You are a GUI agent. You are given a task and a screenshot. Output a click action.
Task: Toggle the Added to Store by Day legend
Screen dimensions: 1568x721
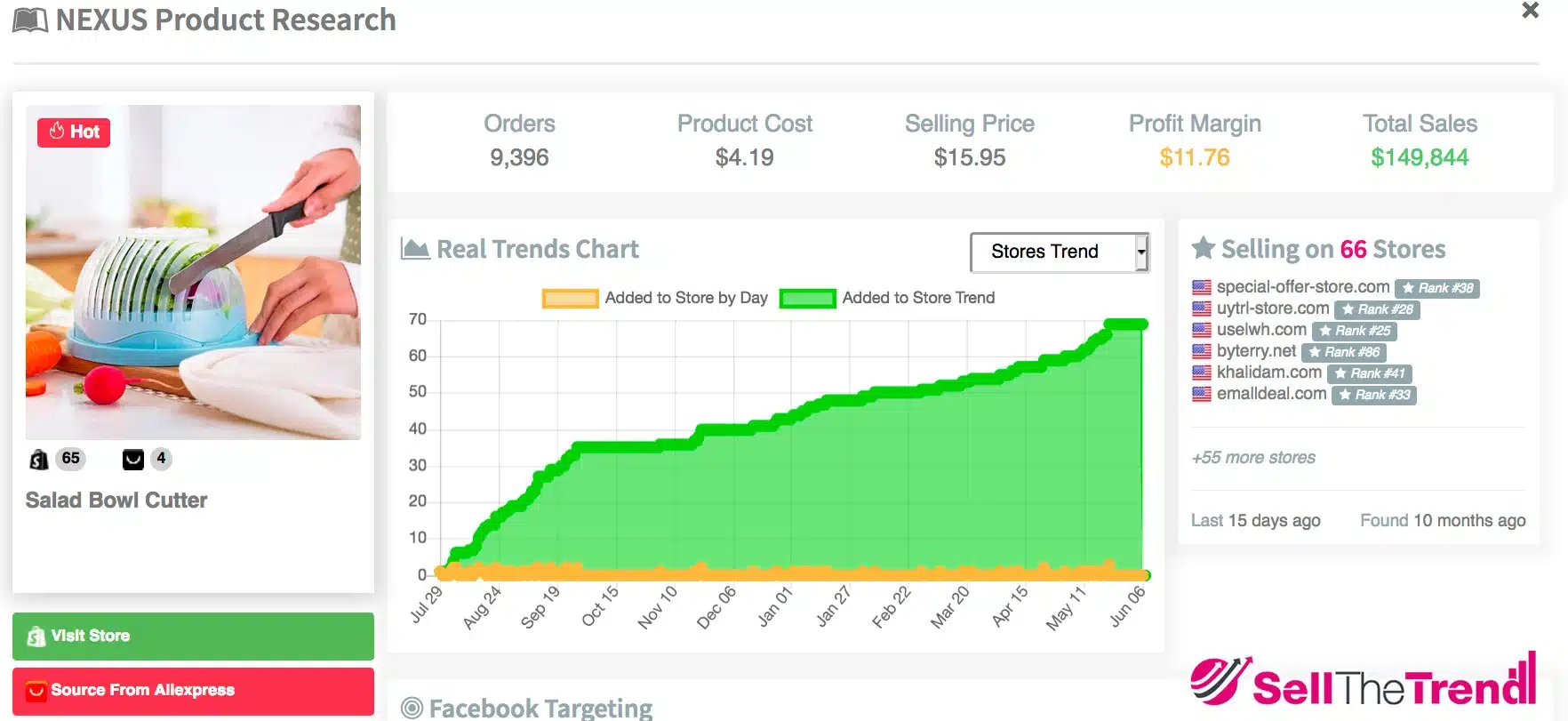click(x=655, y=298)
